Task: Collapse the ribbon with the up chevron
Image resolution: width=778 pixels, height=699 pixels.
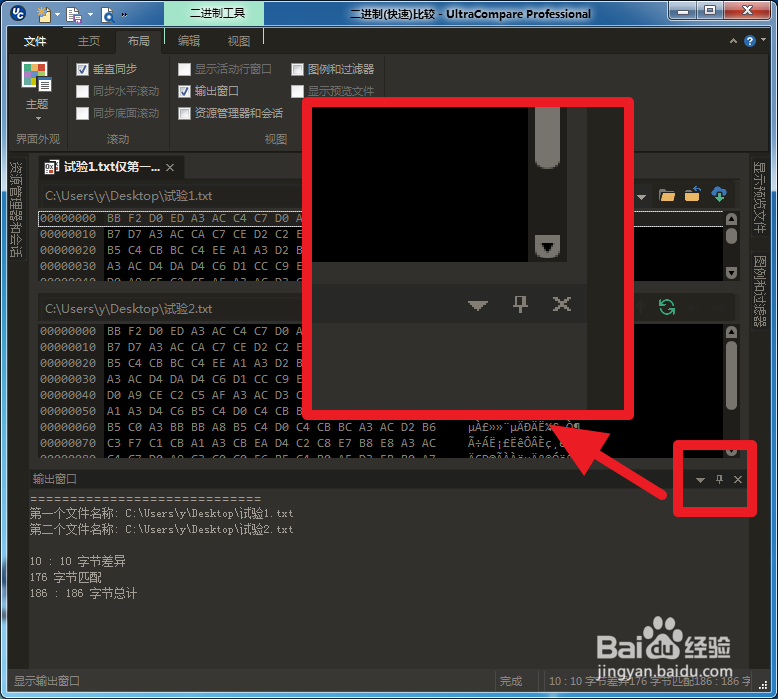Action: click(x=733, y=41)
